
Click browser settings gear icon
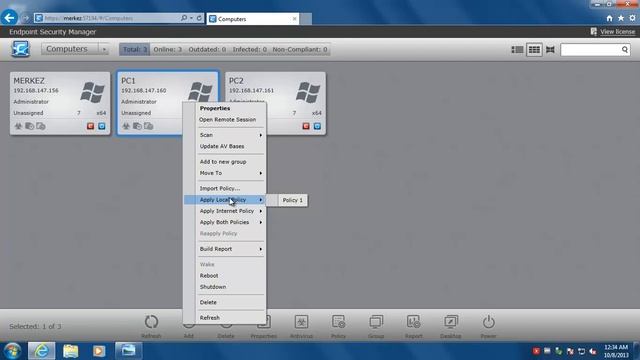pos(632,18)
